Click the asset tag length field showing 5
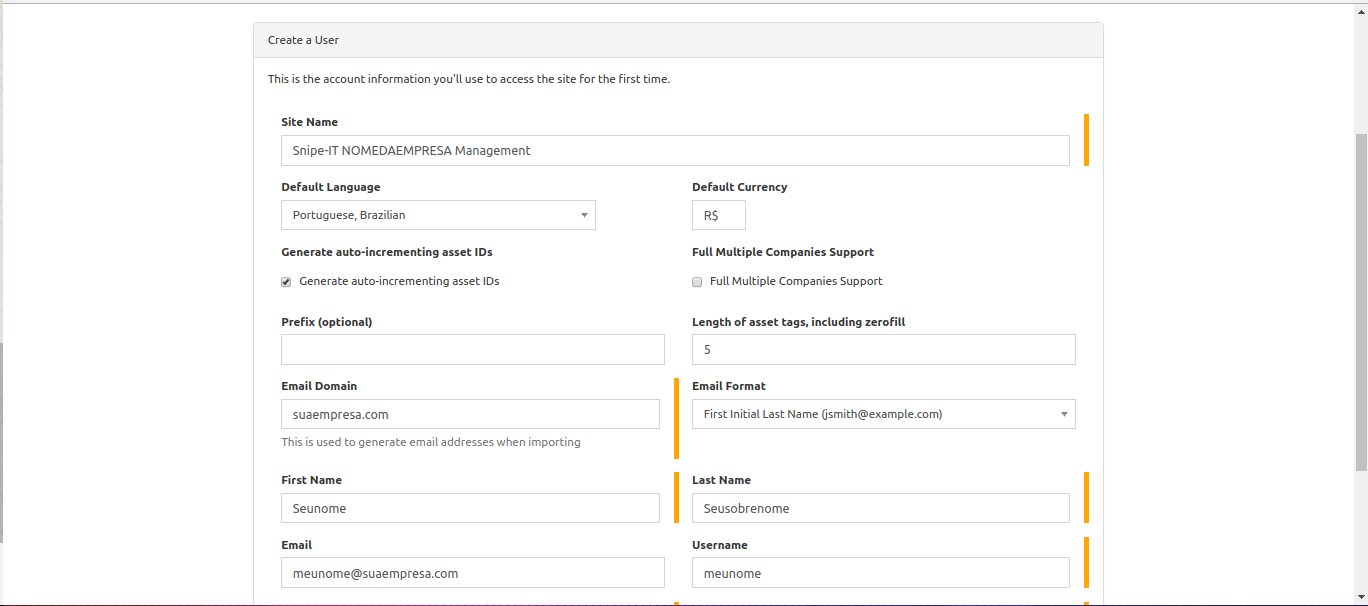Viewport: 1368px width, 606px height. 884,349
